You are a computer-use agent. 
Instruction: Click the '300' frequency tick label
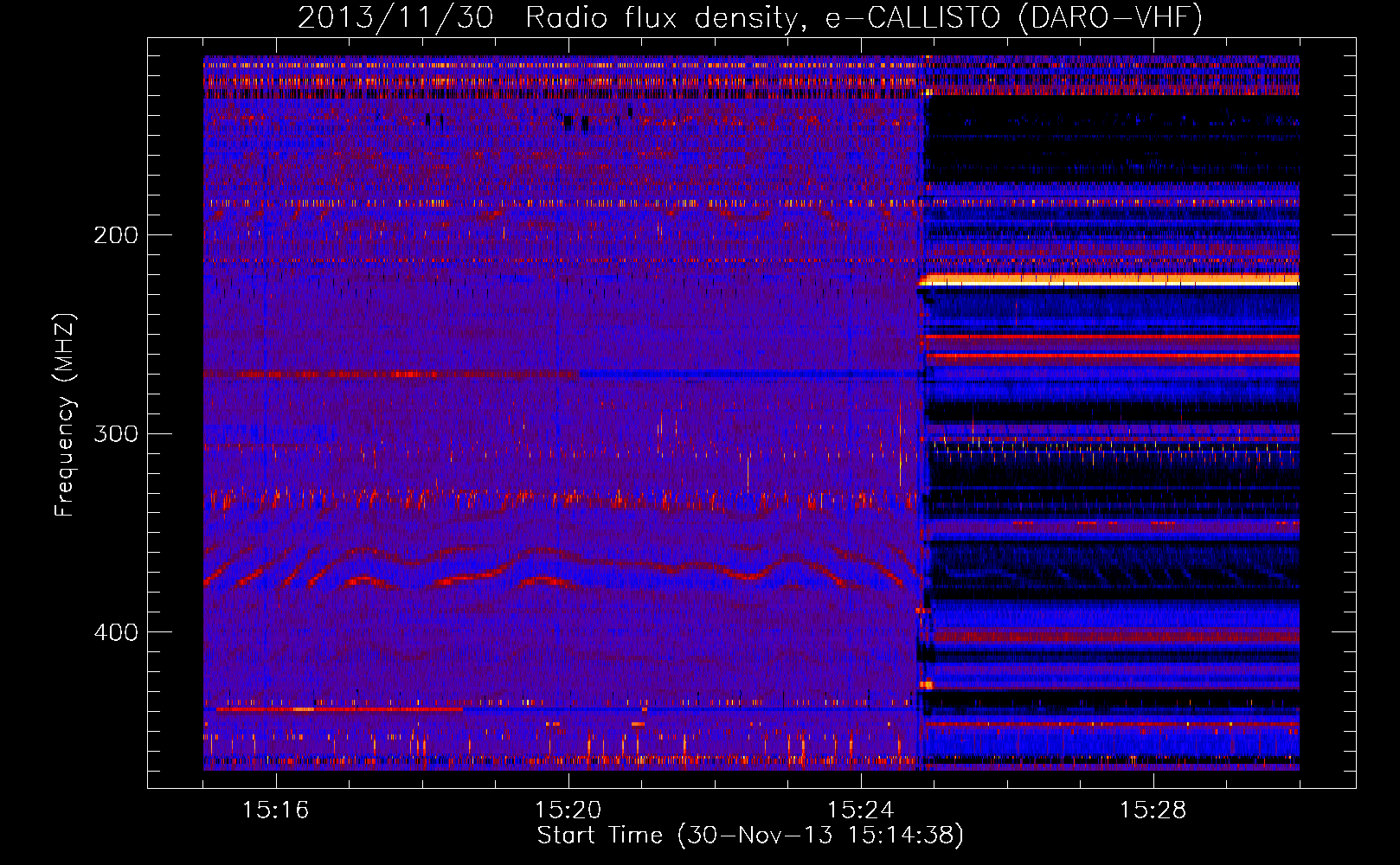point(116,433)
